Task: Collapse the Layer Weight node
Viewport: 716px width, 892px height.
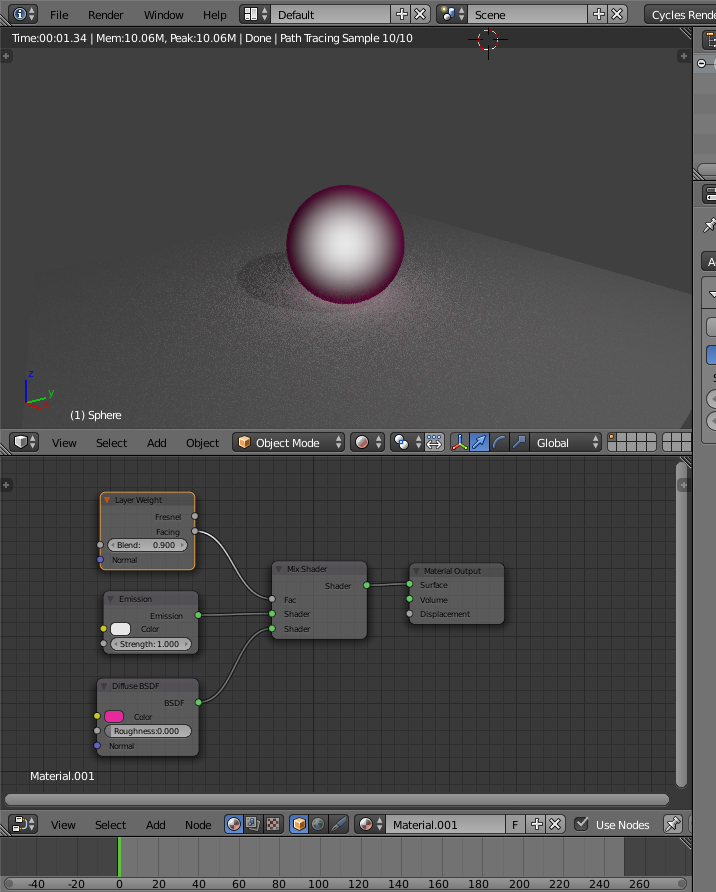Action: pos(107,500)
